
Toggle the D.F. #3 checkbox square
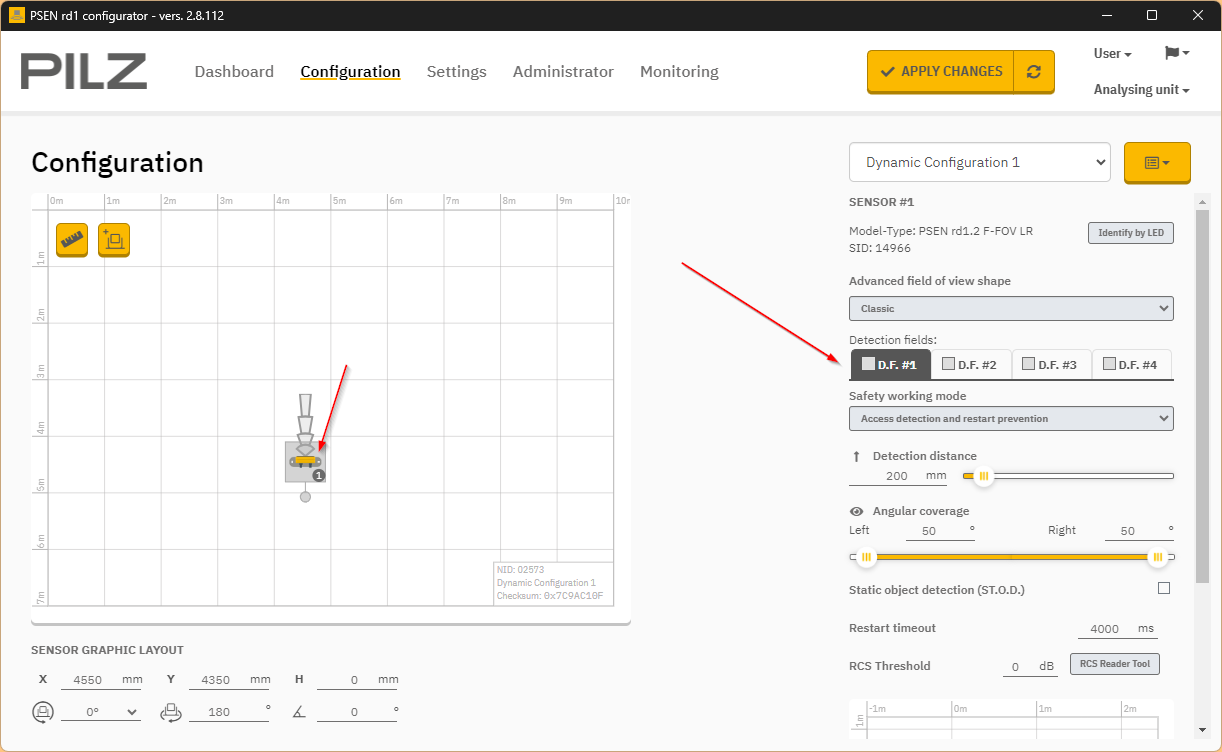pyautogui.click(x=1029, y=364)
